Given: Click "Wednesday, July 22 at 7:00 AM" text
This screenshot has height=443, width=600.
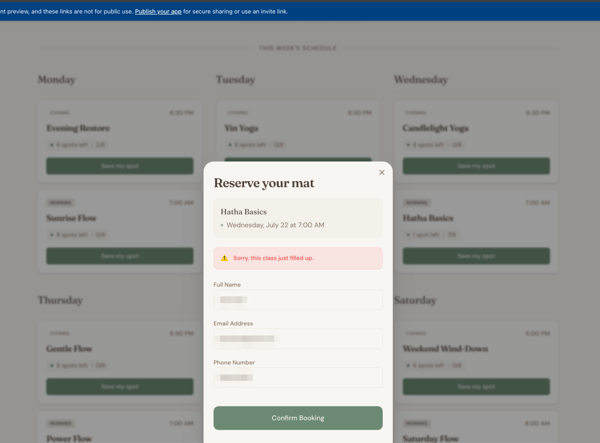Looking at the screenshot, I should [275, 225].
